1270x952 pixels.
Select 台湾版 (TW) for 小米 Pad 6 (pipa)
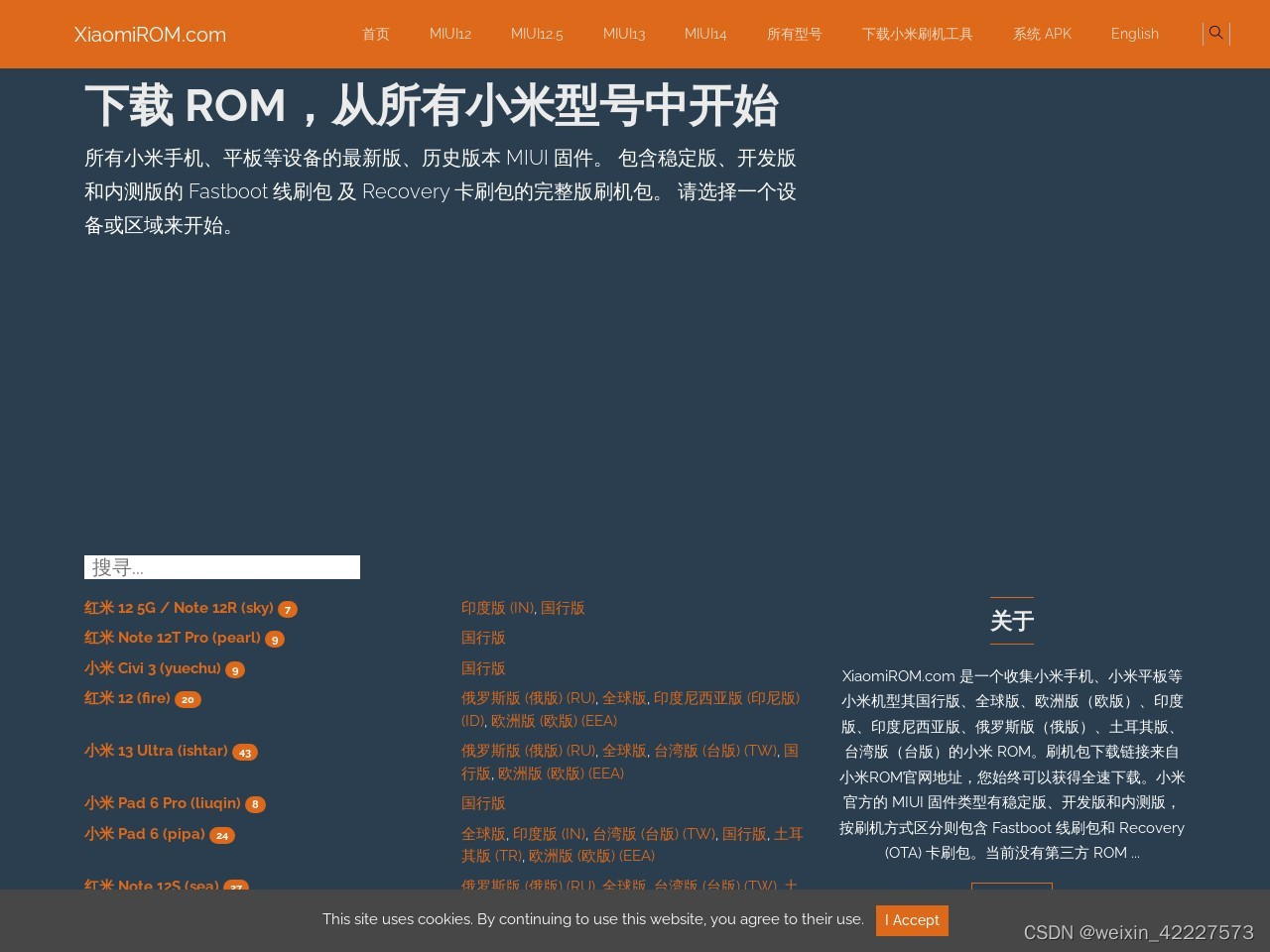[x=653, y=834]
